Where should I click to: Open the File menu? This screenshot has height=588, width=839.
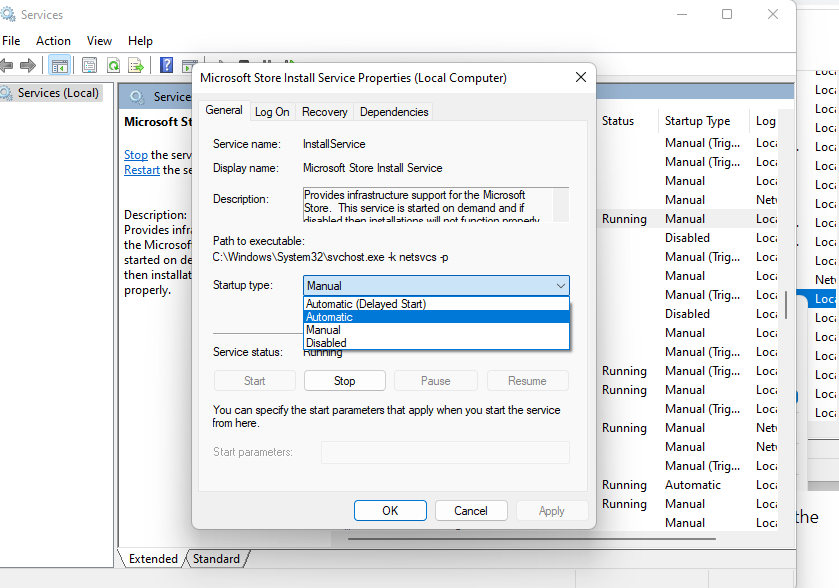click(11, 41)
